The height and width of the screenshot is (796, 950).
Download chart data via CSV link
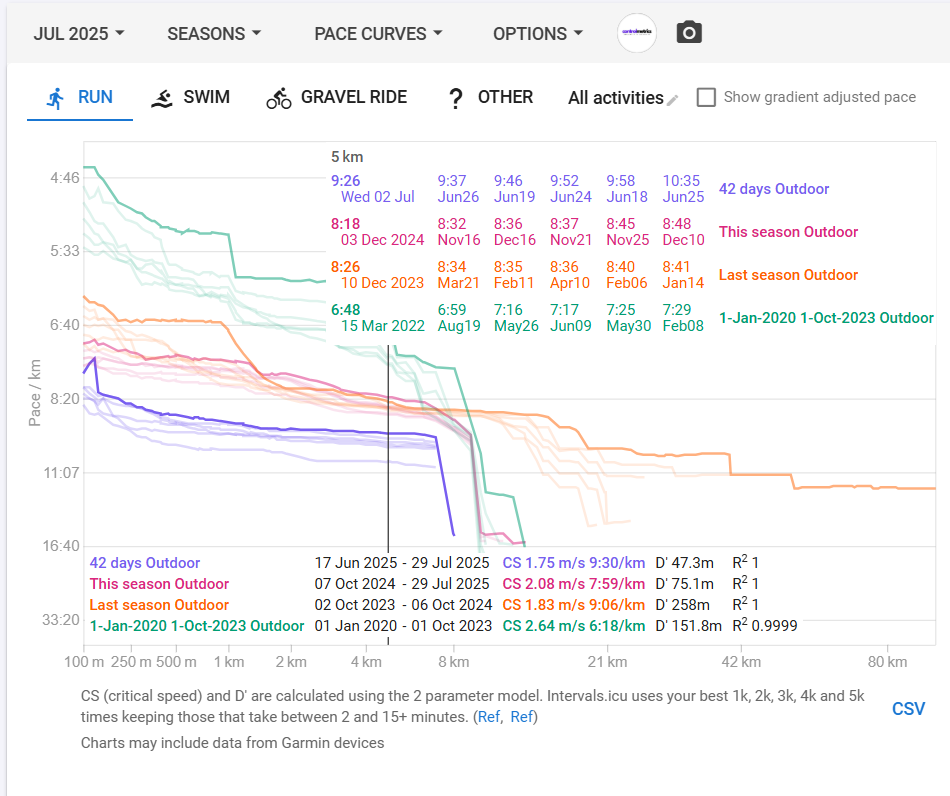tap(908, 708)
